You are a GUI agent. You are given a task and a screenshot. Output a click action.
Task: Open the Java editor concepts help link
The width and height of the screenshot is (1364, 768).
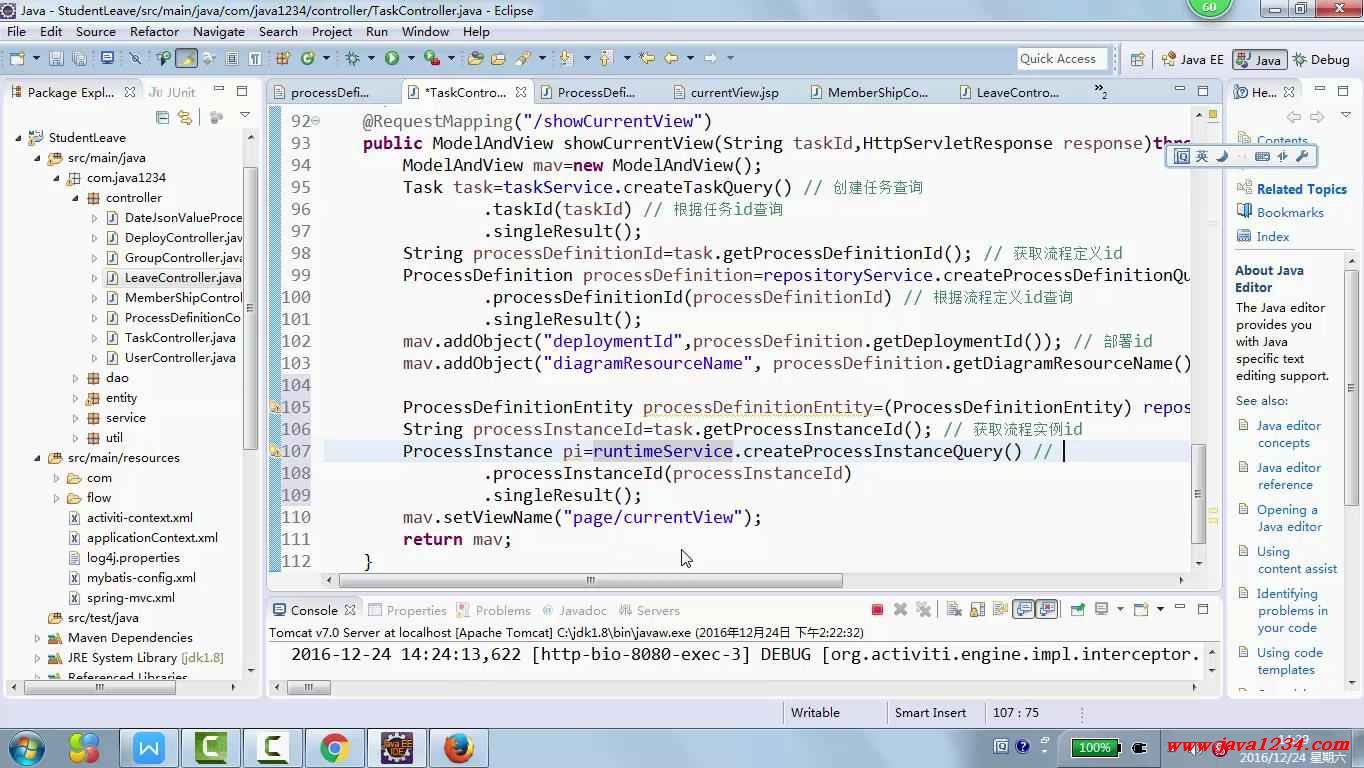point(1289,434)
